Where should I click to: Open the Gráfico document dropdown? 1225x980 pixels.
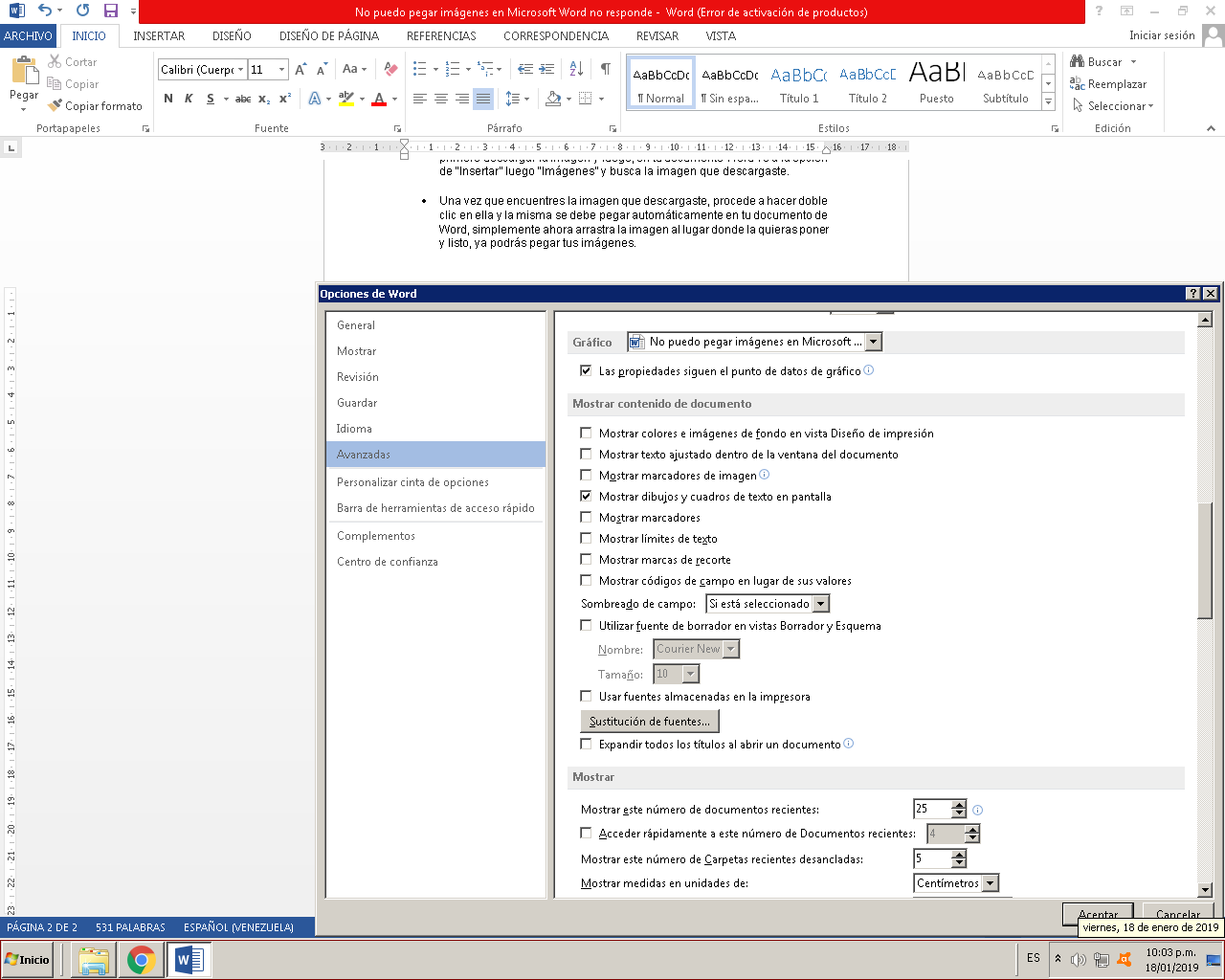[x=874, y=342]
